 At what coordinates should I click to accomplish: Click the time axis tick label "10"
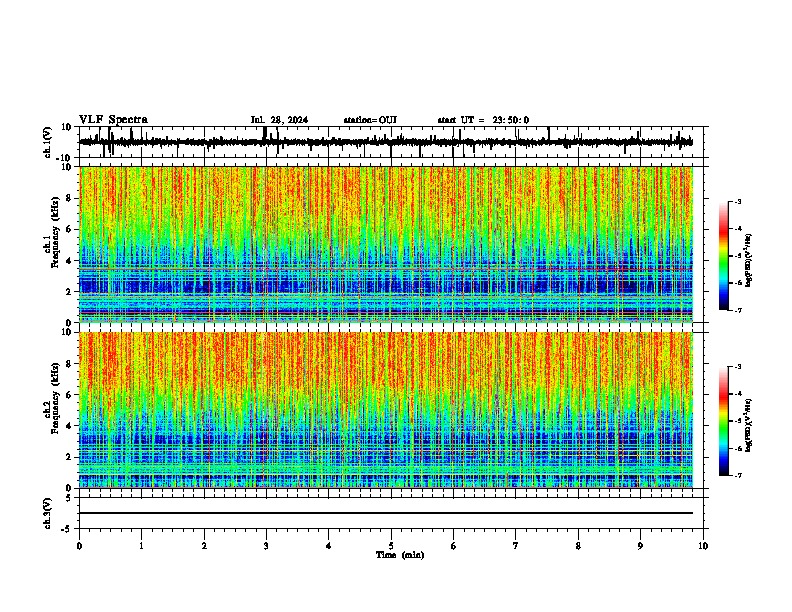pos(703,545)
